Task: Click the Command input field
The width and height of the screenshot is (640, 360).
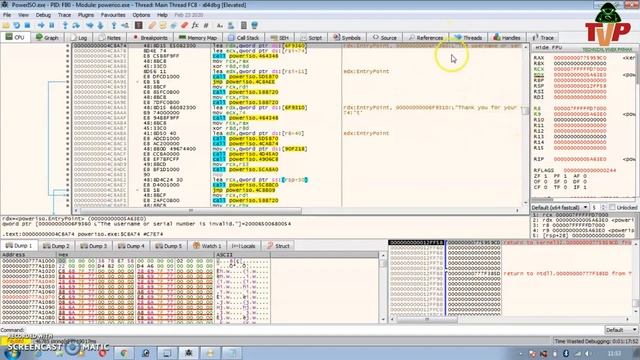Action: coord(313,330)
